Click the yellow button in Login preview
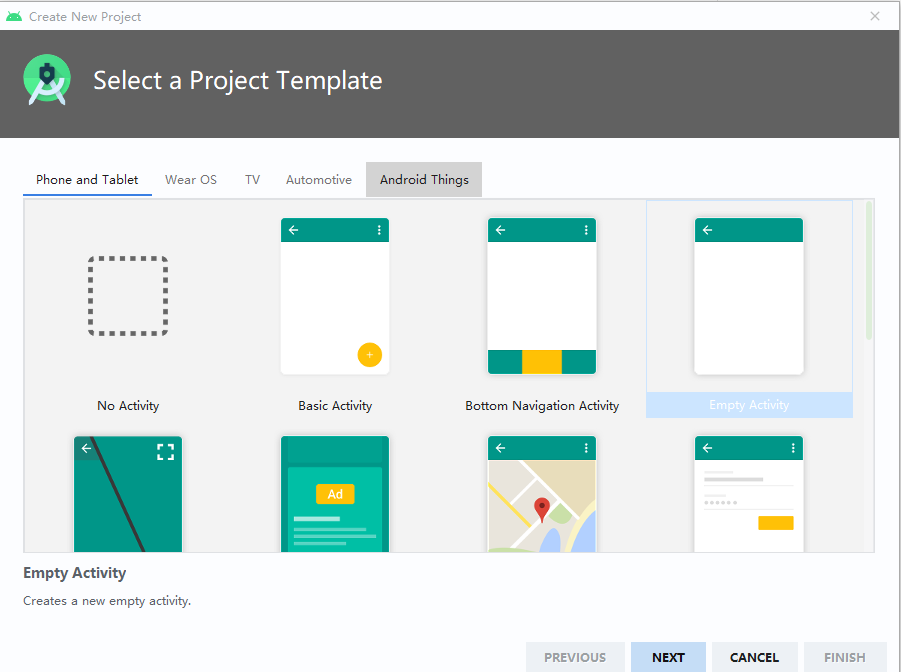Viewport: 901px width, 672px height. [776, 523]
